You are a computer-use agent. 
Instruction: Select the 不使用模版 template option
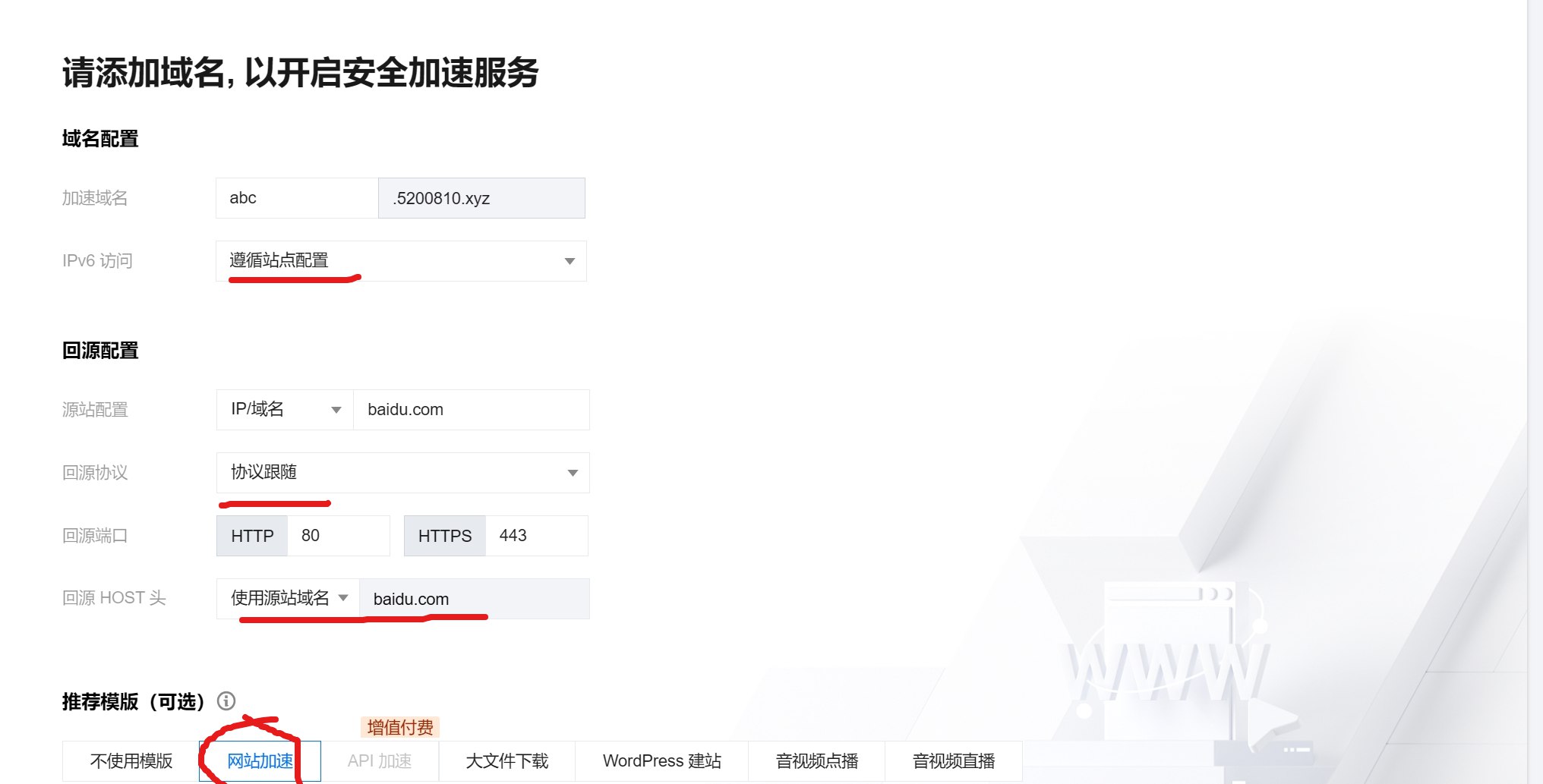(x=131, y=760)
